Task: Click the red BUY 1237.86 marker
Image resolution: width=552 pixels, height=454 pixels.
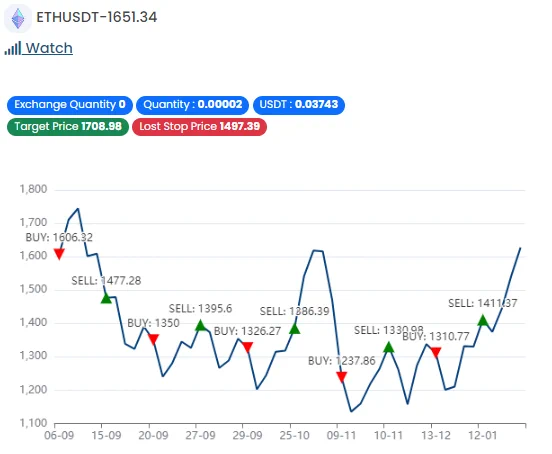Action: [341, 377]
